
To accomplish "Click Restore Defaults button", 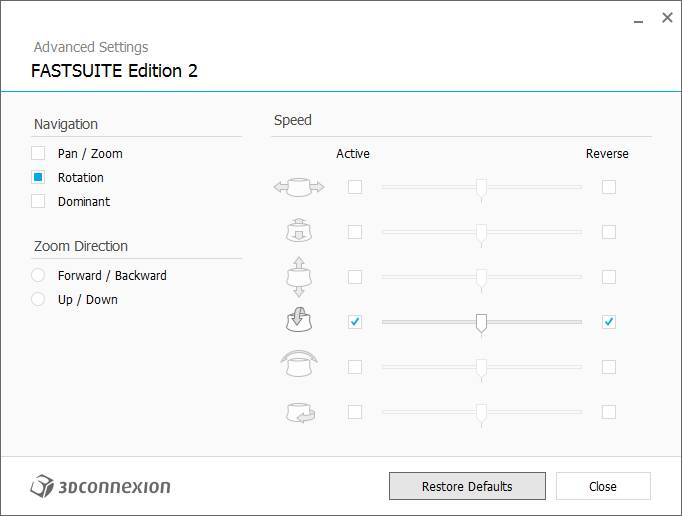I will [467, 486].
